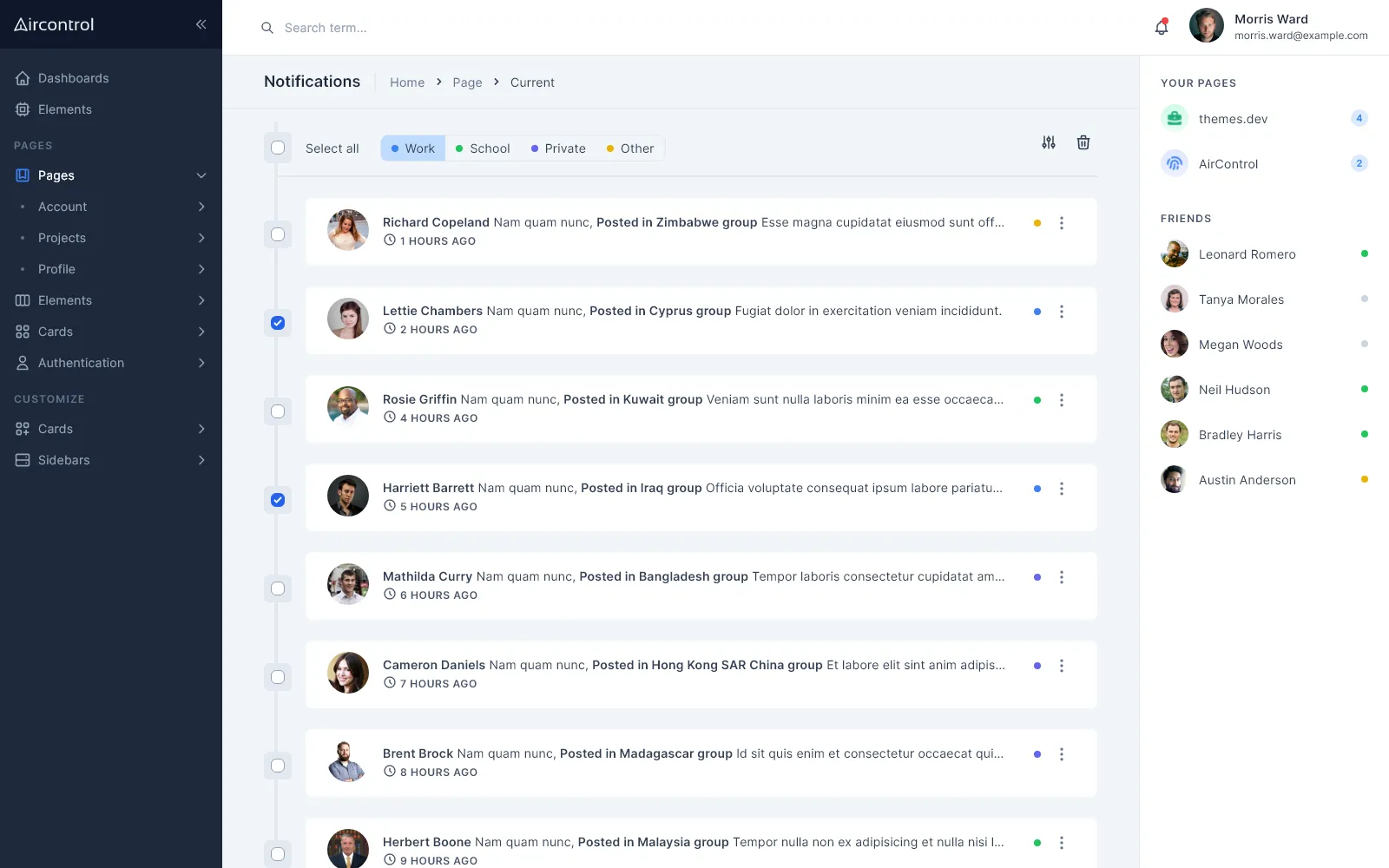The image size is (1389, 868).
Task: Click the Page breadcrumb link
Action: (467, 82)
